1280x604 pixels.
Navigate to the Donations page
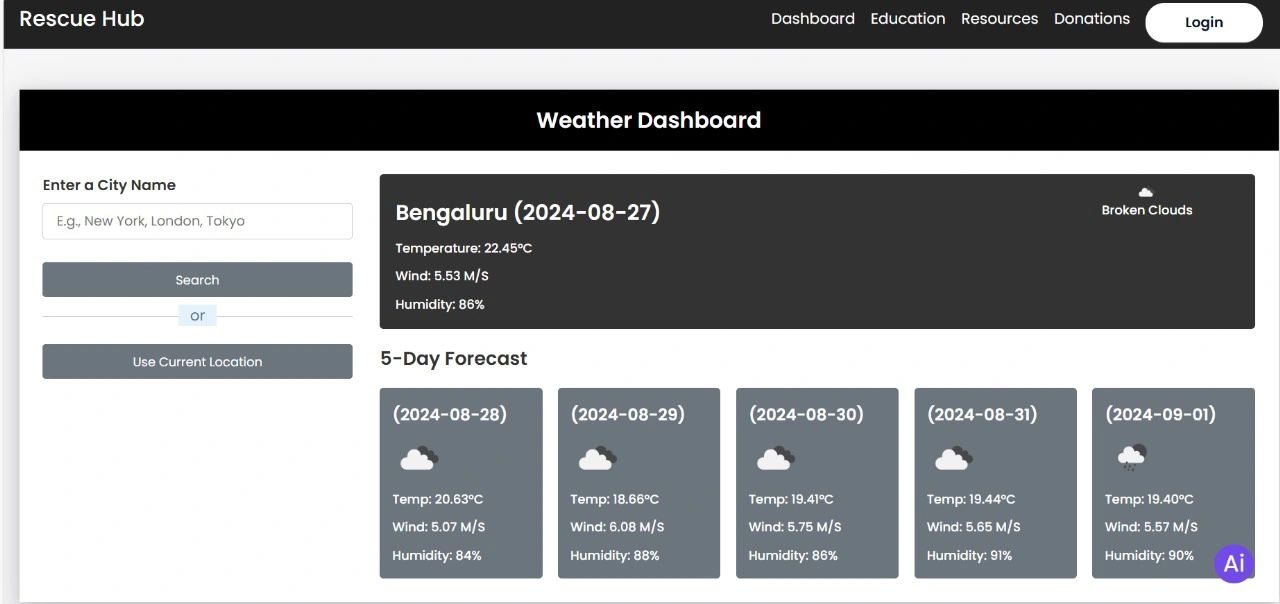click(x=1091, y=19)
